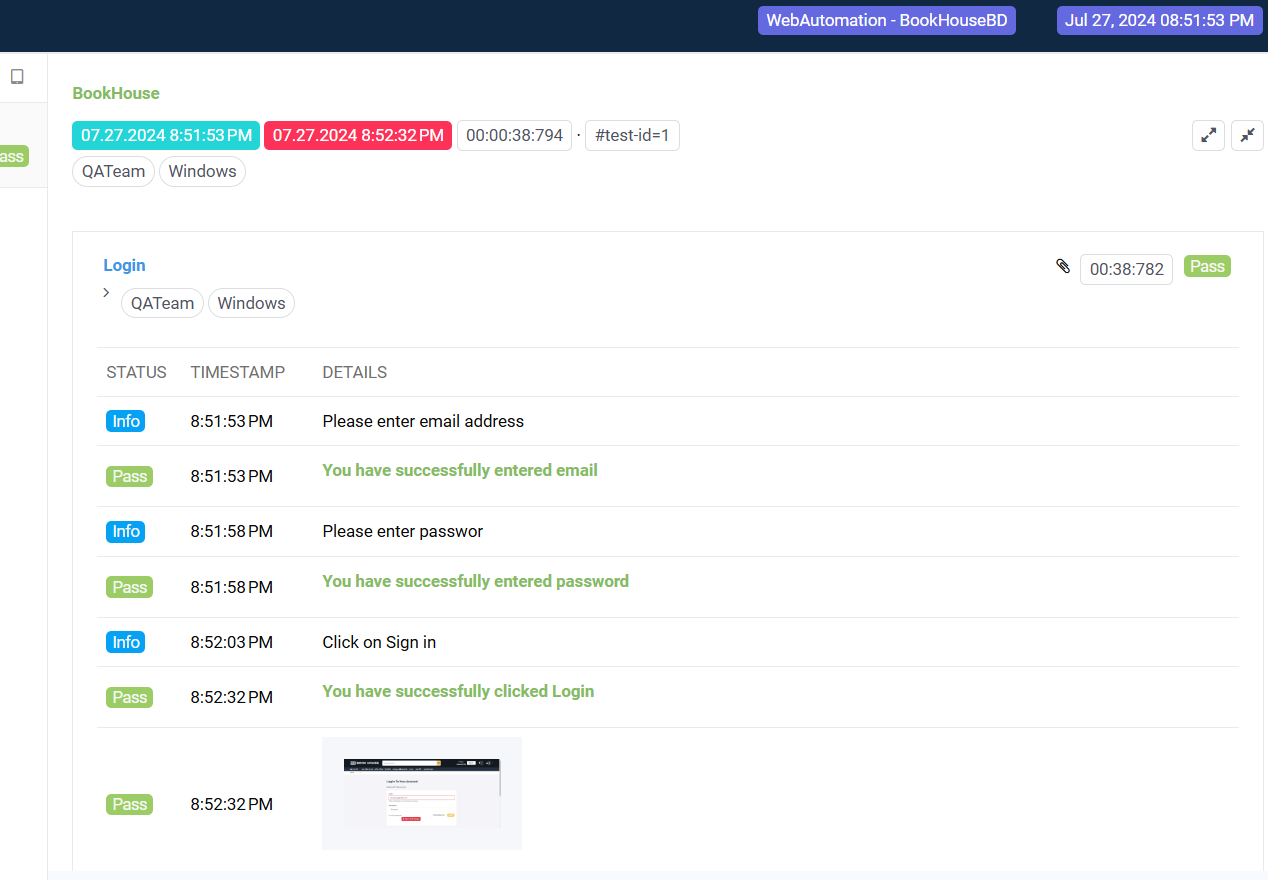Expand the Login node chevron

click(106, 293)
